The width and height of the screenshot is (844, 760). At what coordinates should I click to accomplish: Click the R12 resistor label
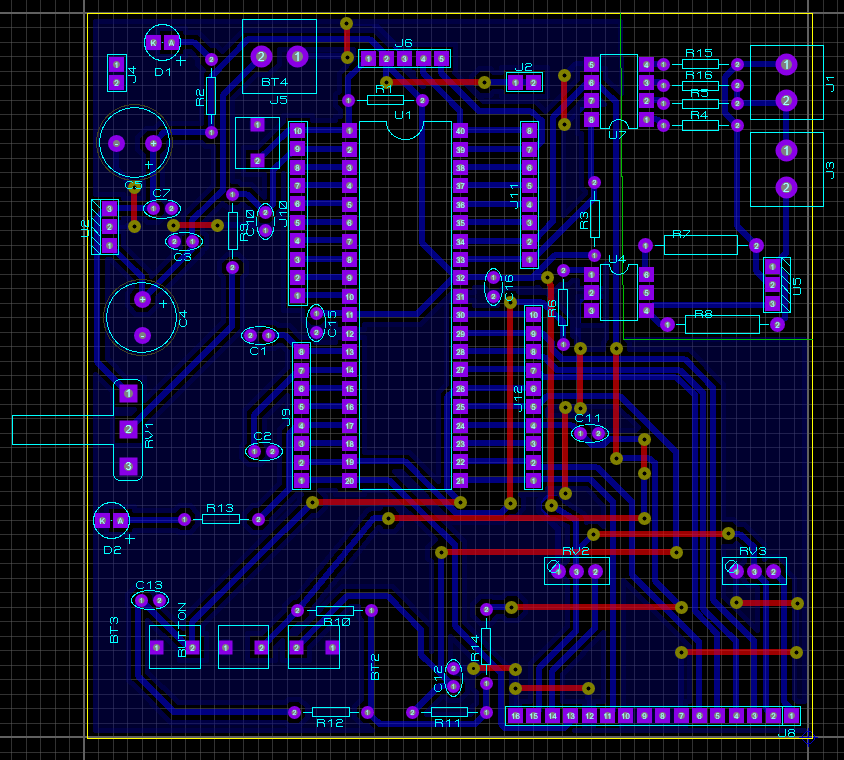coord(330,723)
